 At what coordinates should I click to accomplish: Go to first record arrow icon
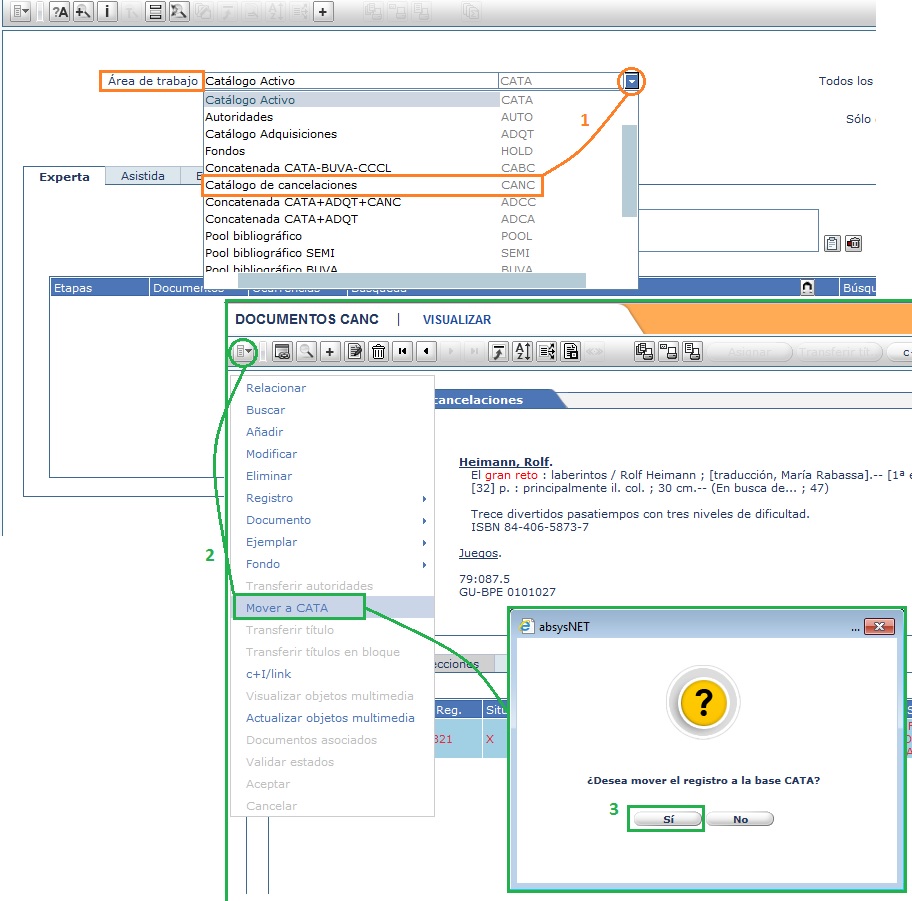pyautogui.click(x=403, y=351)
